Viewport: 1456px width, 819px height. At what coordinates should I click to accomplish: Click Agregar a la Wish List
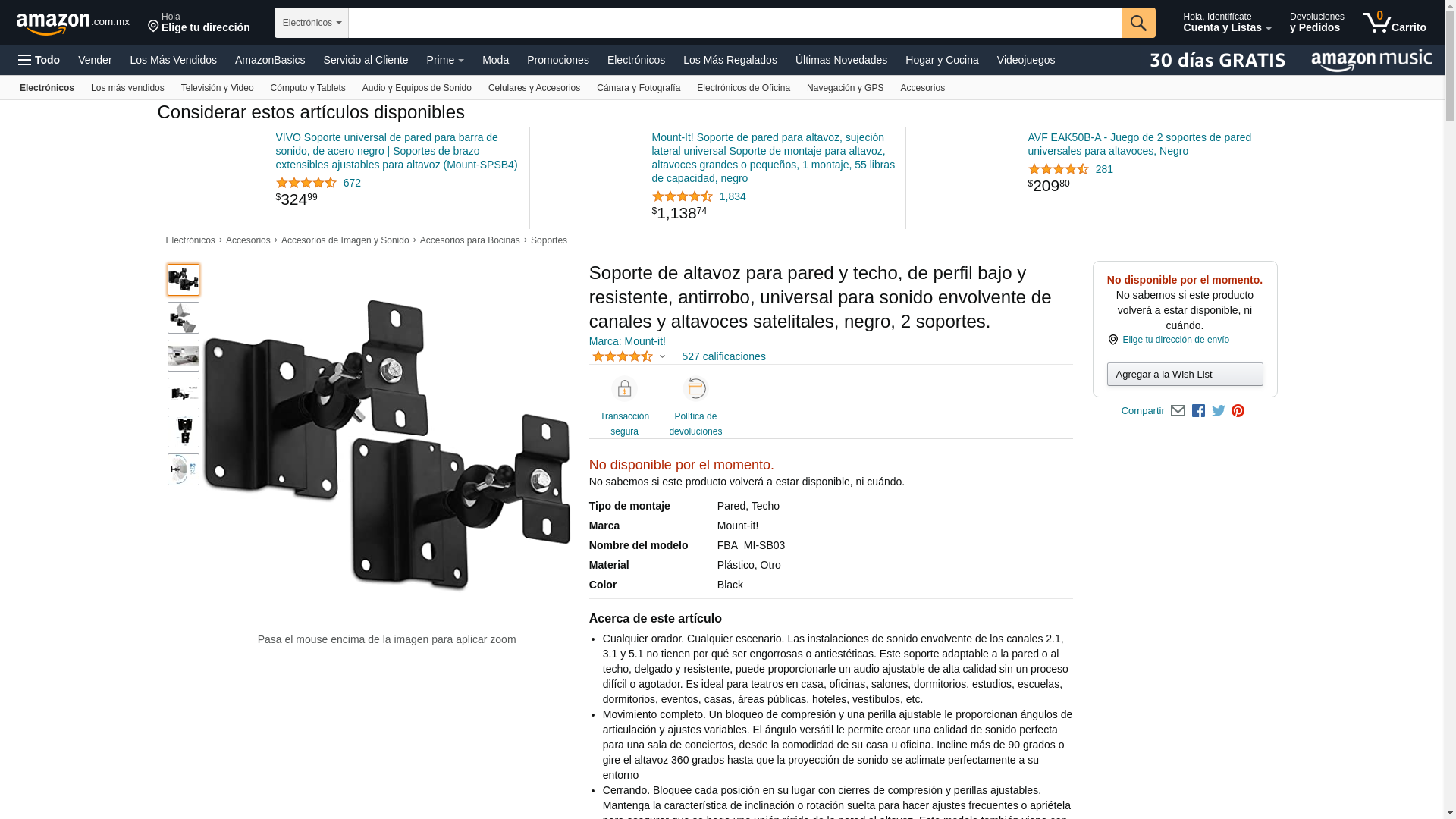coord(1185,374)
